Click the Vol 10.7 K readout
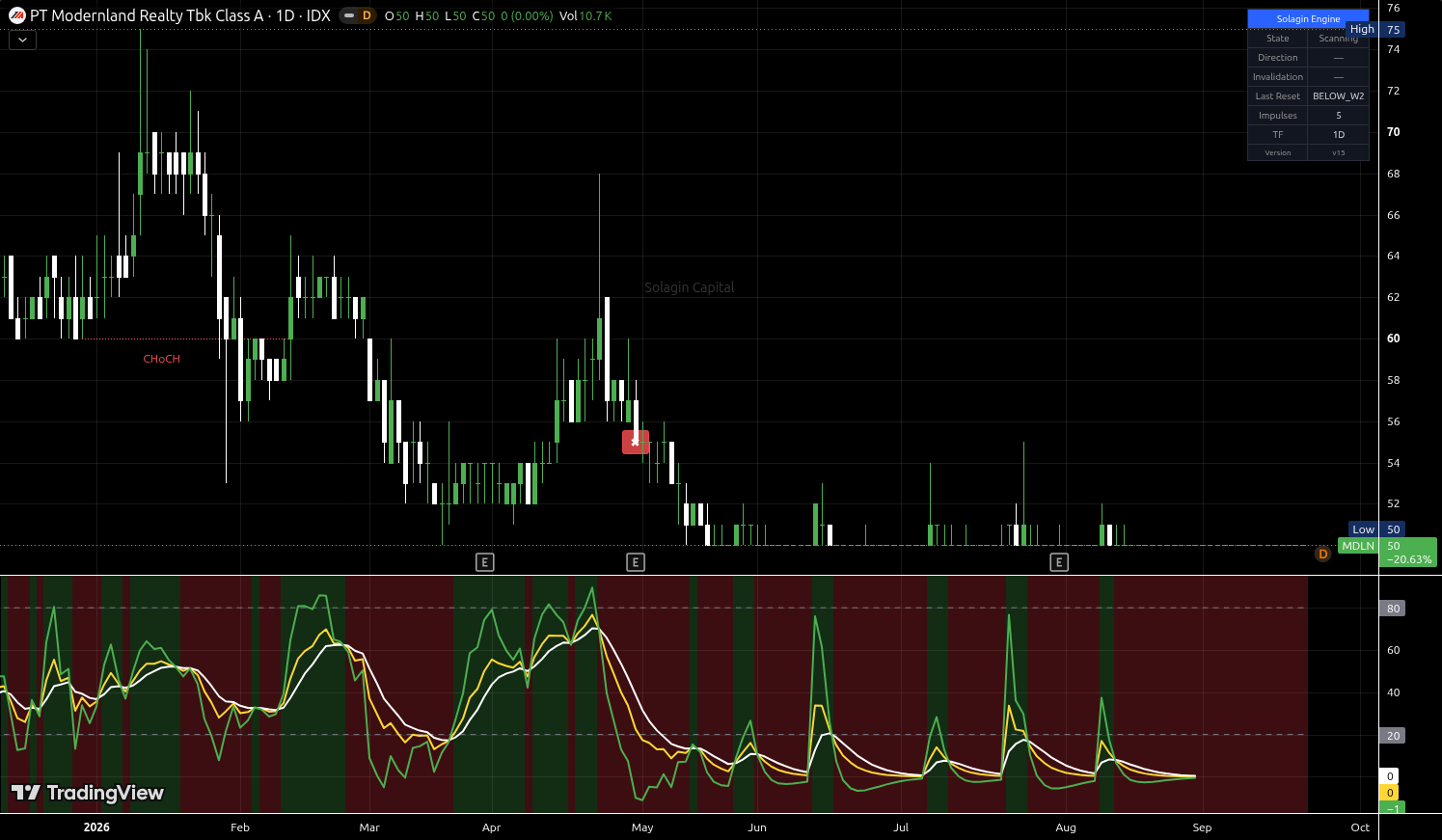The height and width of the screenshot is (840, 1442). pyautogui.click(x=585, y=15)
